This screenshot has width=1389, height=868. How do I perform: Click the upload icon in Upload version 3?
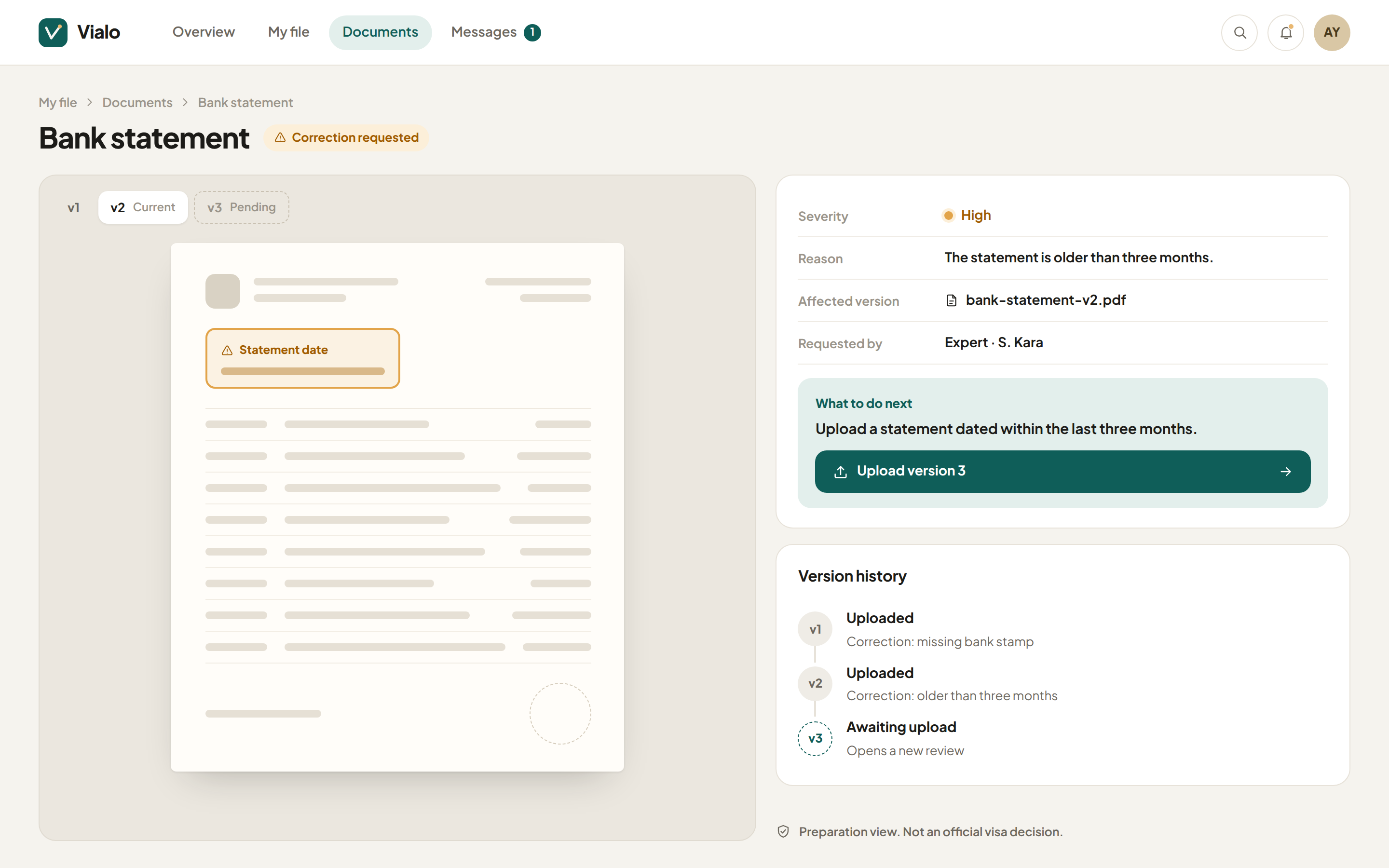click(x=840, y=472)
